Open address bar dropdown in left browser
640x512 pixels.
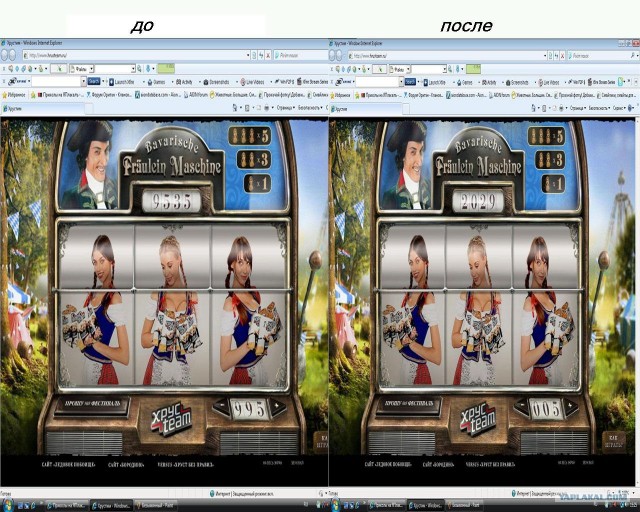[248, 55]
